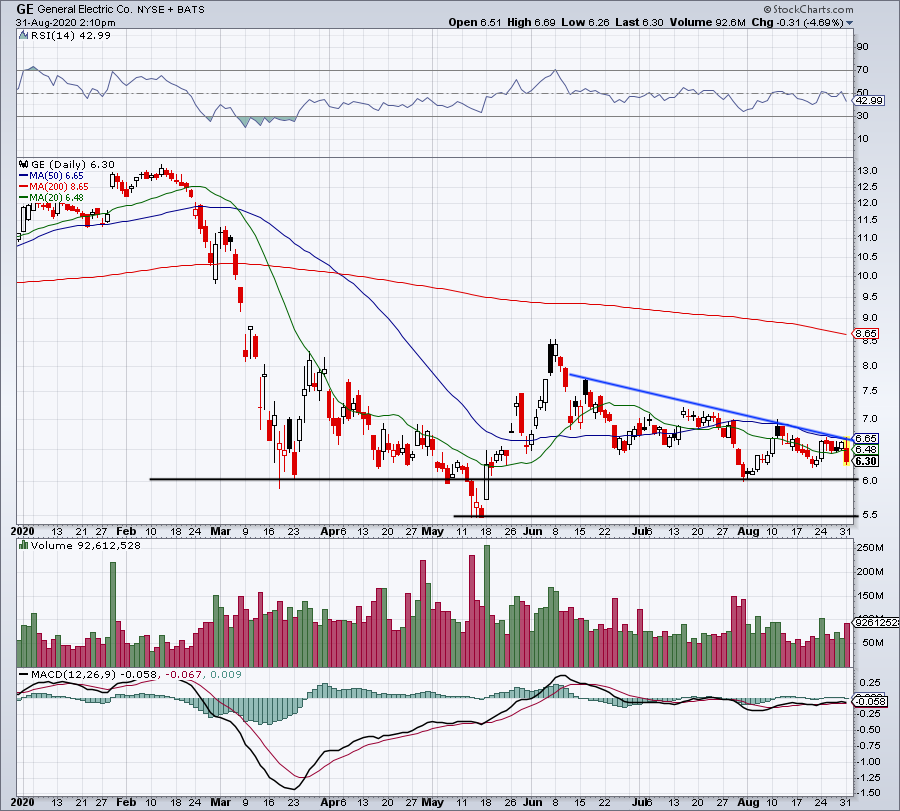Image resolution: width=900 pixels, height=811 pixels.
Task: Click the red 8.65 MA(200) axis tag
Action: pos(866,333)
